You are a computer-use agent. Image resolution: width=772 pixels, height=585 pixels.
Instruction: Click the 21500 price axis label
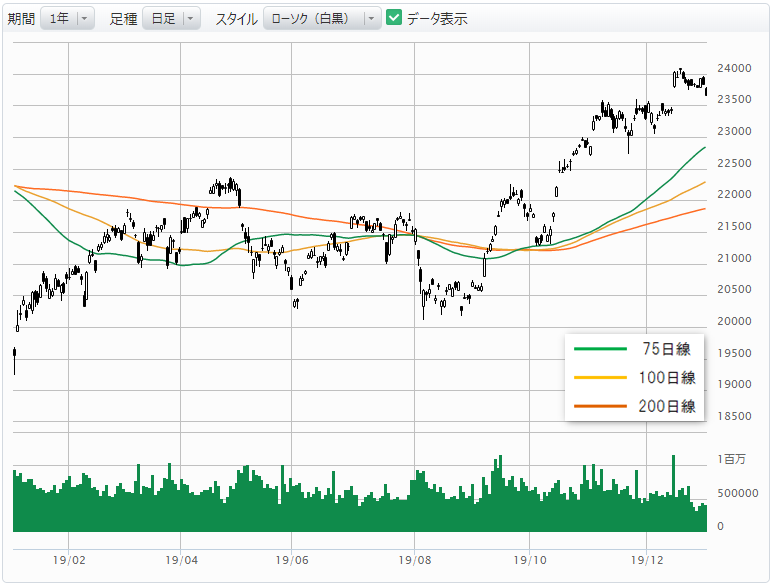pyautogui.click(x=734, y=227)
